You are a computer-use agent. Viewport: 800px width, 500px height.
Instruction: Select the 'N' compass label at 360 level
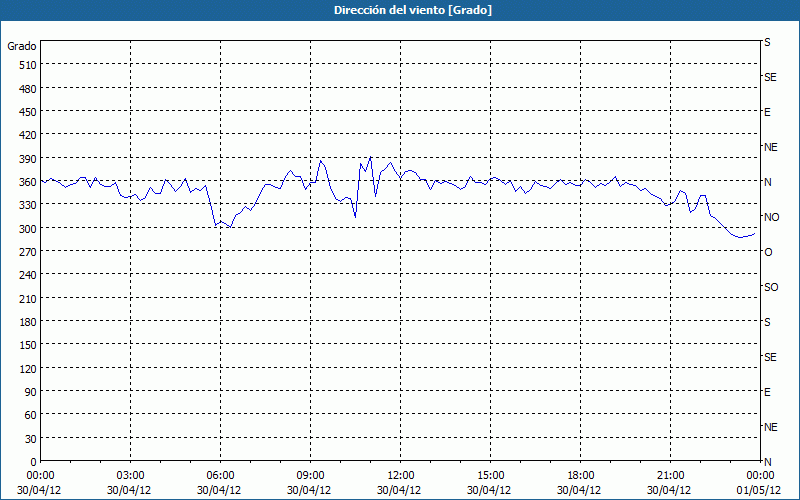coord(767,182)
